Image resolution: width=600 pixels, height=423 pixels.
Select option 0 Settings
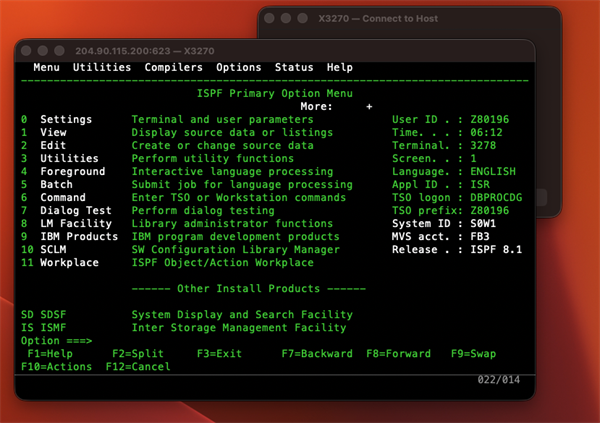56,119
